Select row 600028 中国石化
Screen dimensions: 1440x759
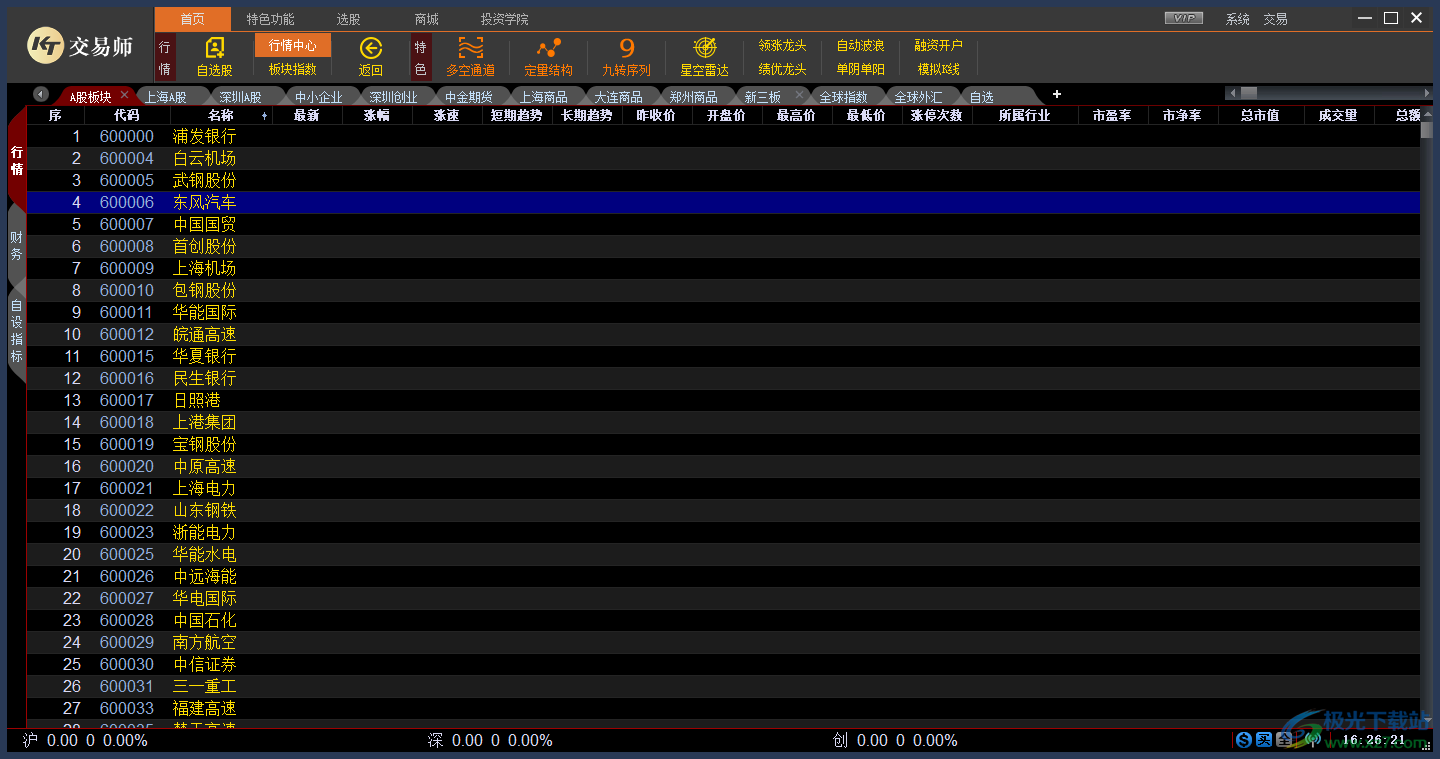pos(723,620)
